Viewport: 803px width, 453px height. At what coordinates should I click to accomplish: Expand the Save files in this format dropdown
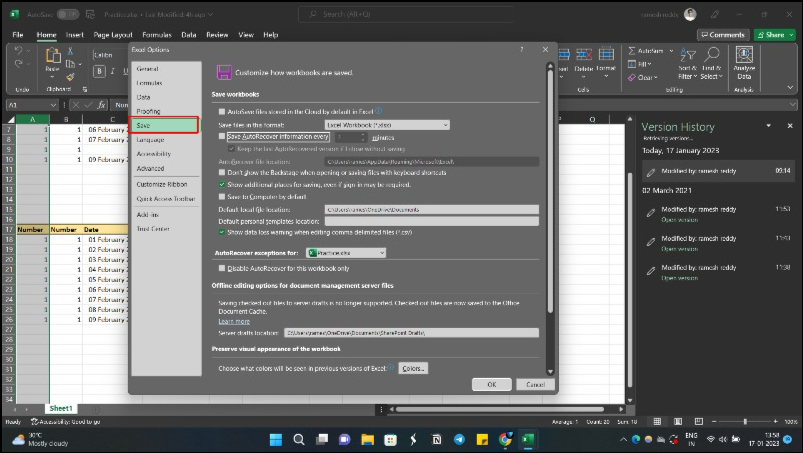click(x=387, y=124)
